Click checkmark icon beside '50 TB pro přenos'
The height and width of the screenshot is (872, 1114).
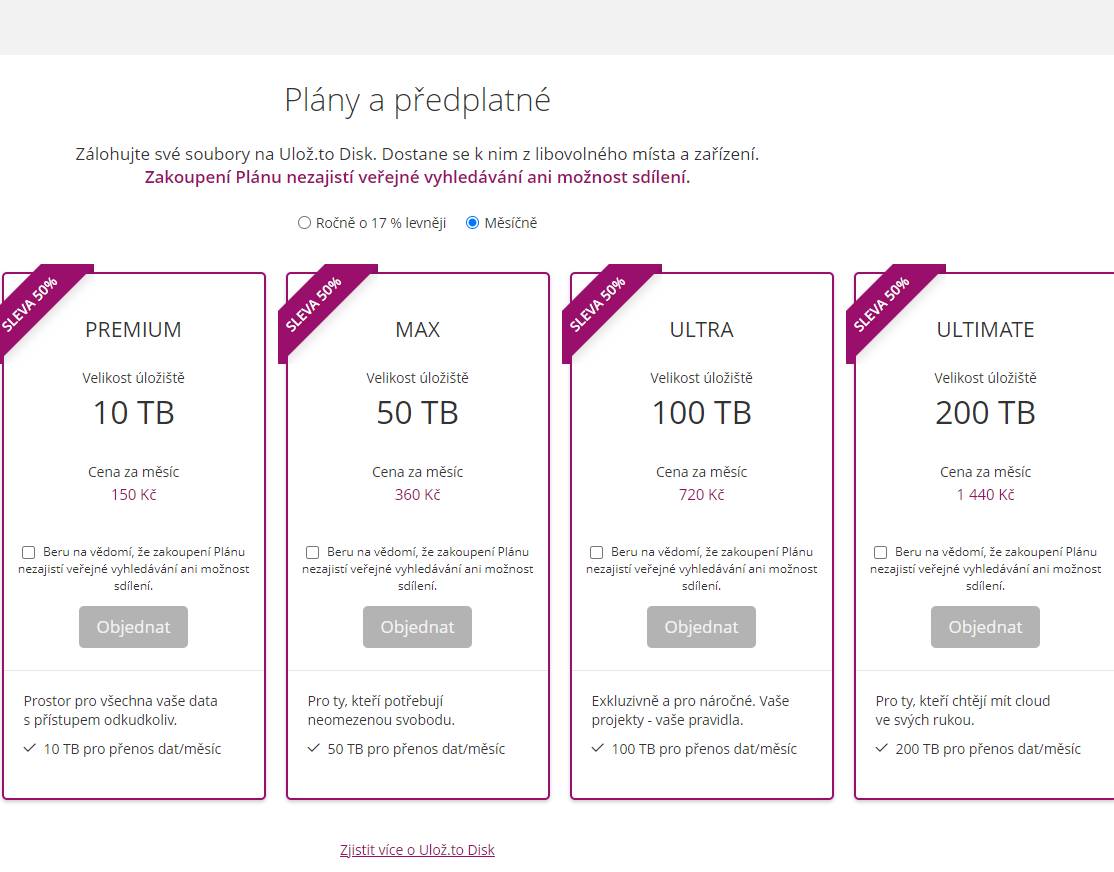(x=314, y=748)
